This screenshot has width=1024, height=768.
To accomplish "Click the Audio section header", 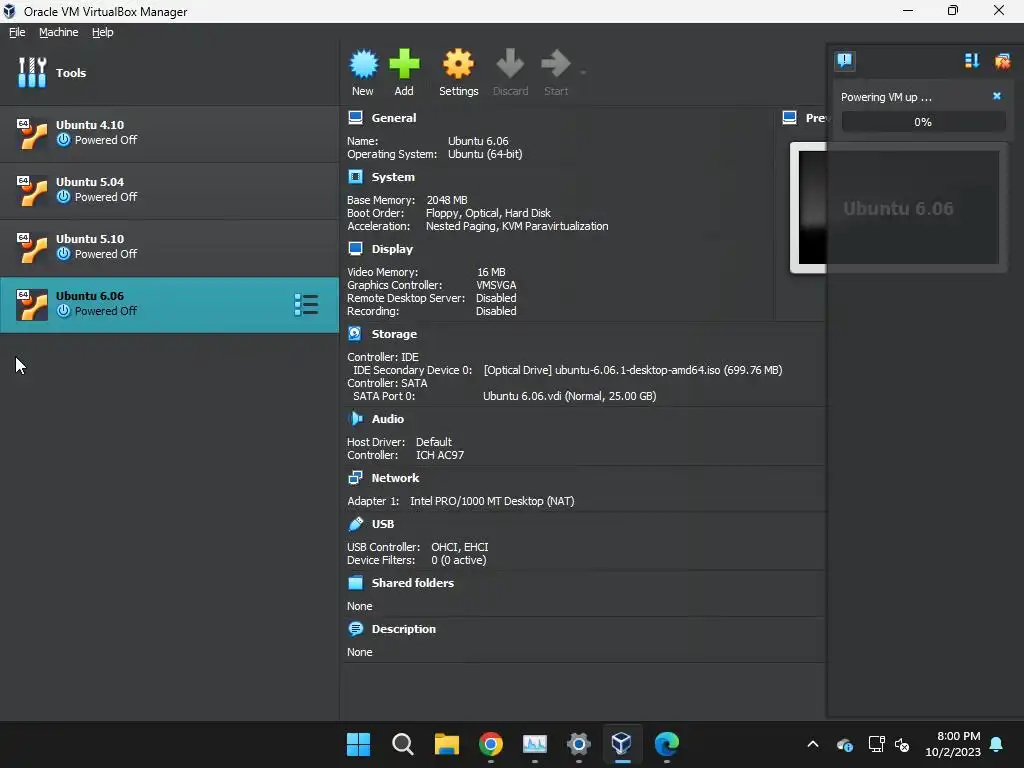I will 388,419.
